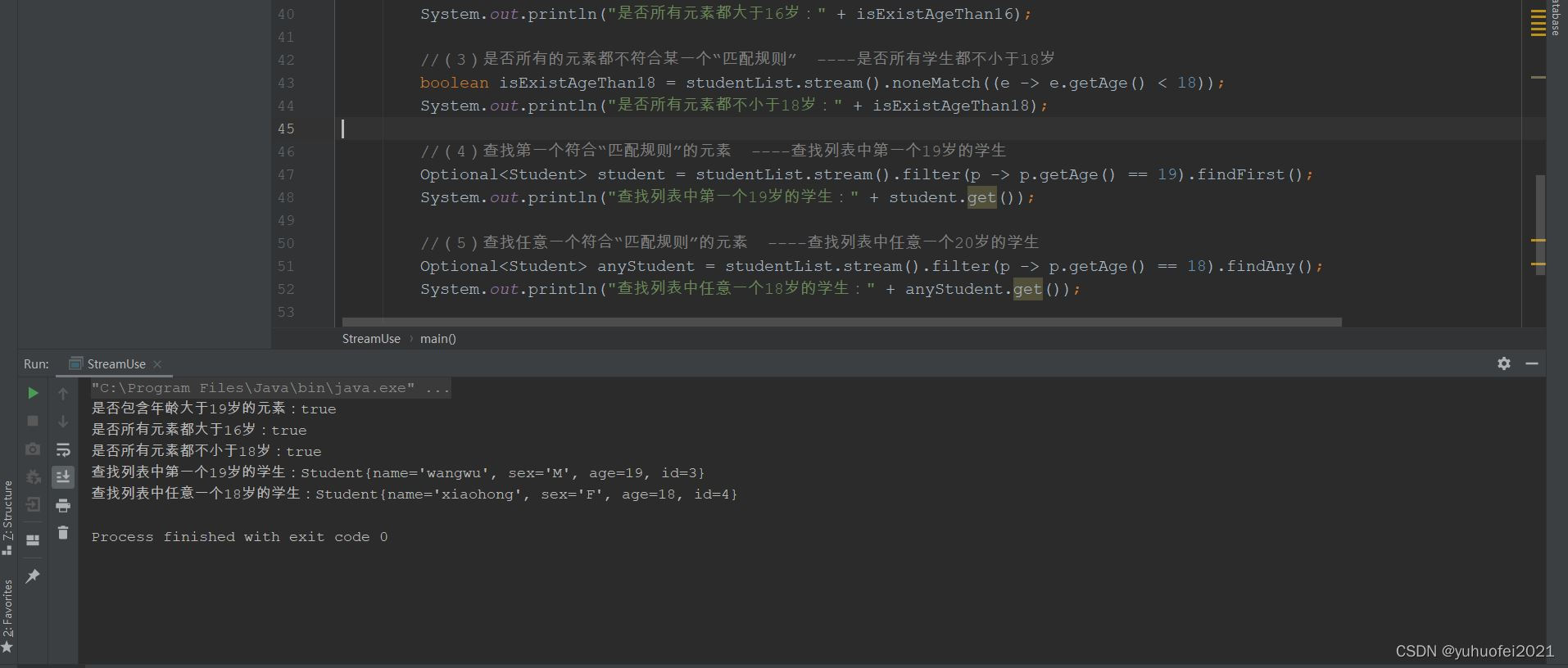Open the Favorites tool window tab
The height and width of the screenshot is (668, 1568).
point(7,616)
